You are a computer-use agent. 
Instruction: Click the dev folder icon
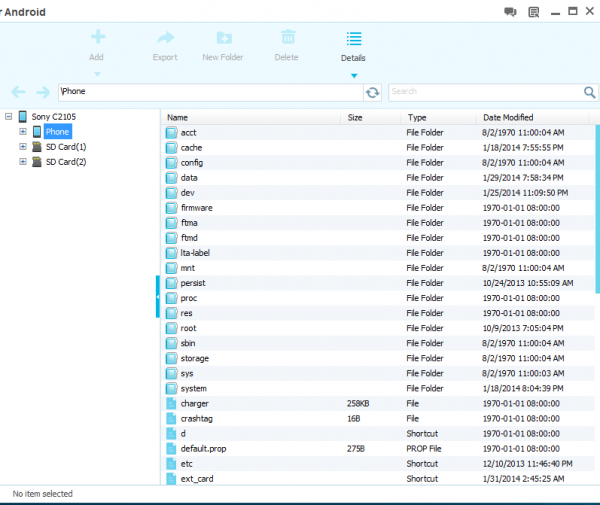click(x=171, y=193)
